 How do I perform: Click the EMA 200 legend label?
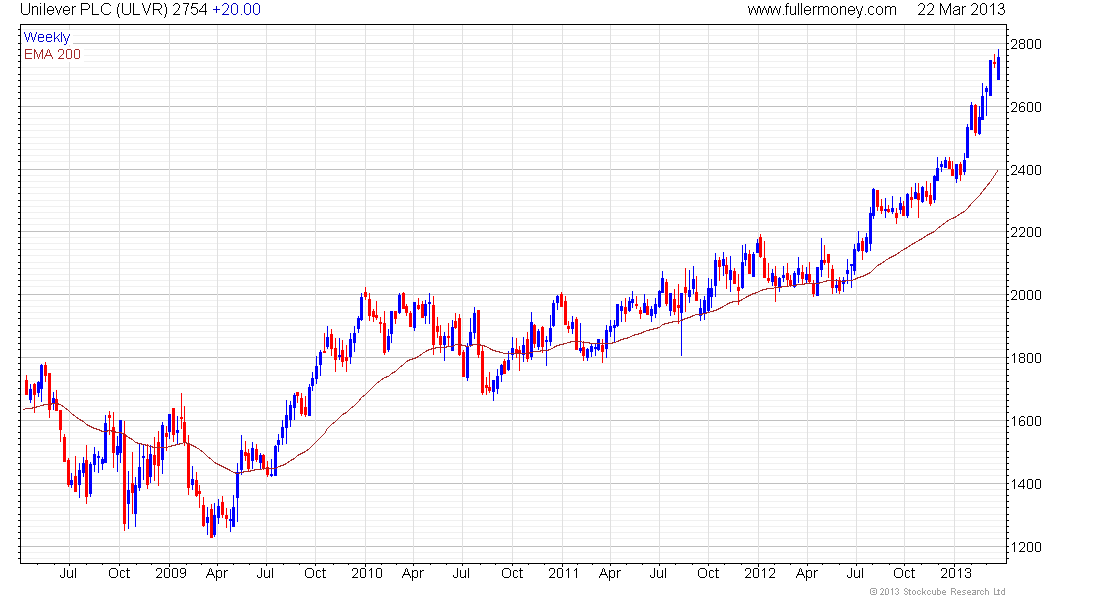tap(53, 54)
